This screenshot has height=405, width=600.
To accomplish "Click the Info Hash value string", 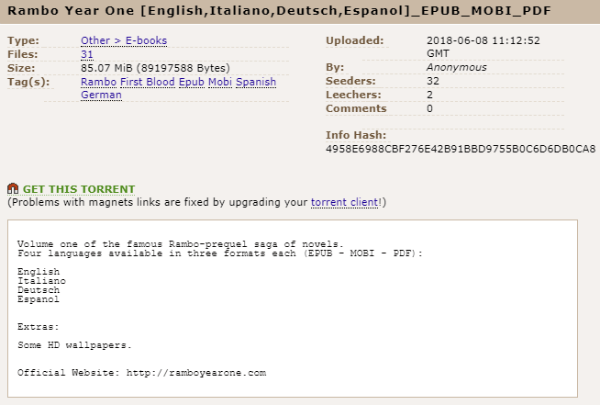I will (x=460, y=149).
